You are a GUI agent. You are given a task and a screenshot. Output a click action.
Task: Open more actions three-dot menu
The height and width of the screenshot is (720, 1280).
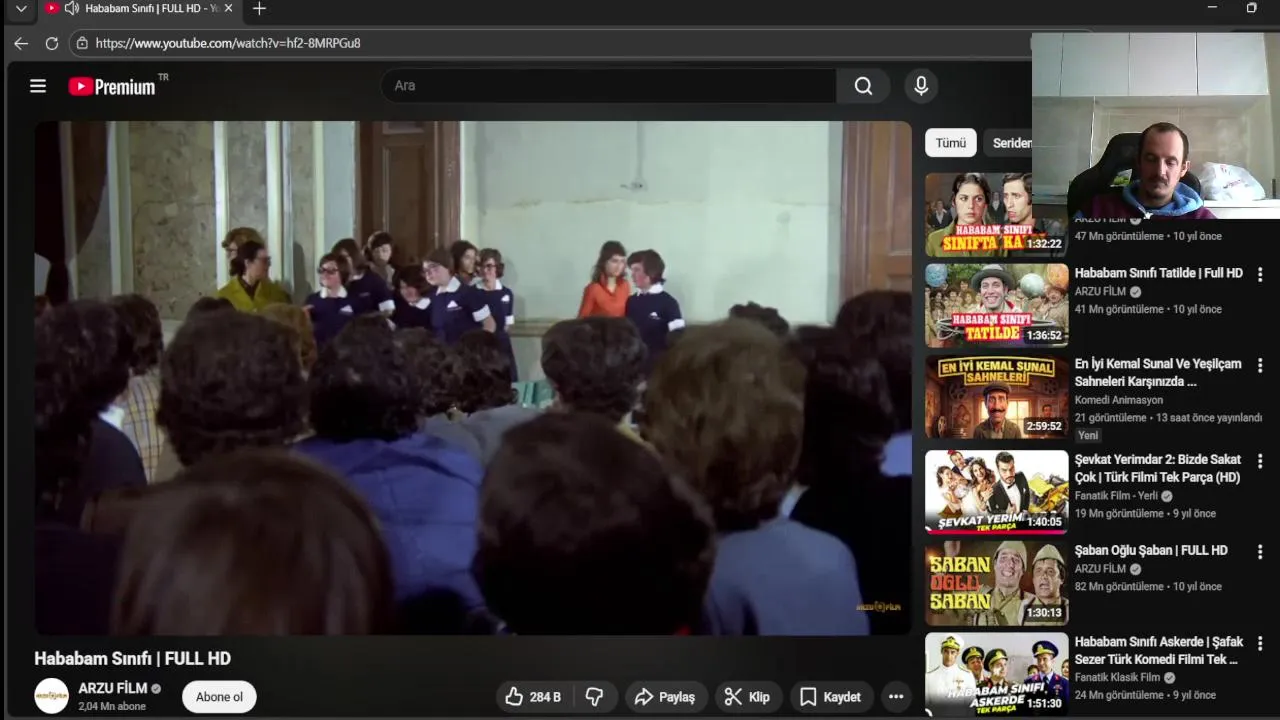[x=896, y=697]
